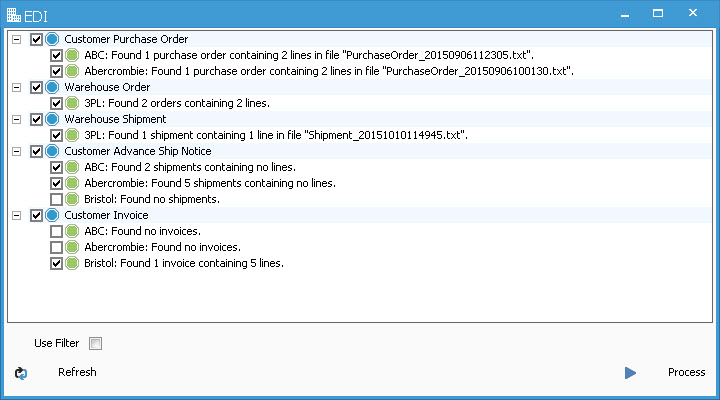Uncheck the Warehouse Shipment checkbox
720x400 pixels.
[36, 119]
